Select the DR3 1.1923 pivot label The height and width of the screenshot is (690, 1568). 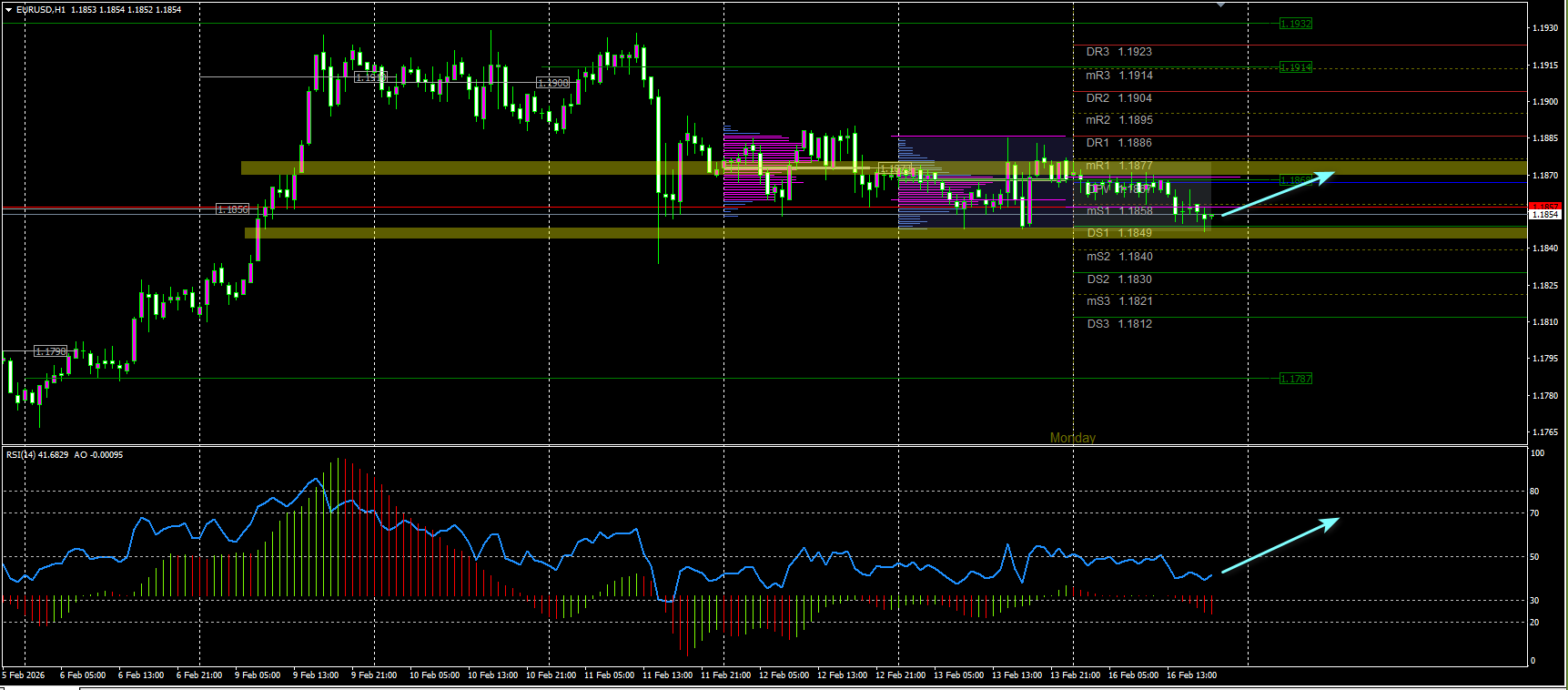[x=1118, y=52]
